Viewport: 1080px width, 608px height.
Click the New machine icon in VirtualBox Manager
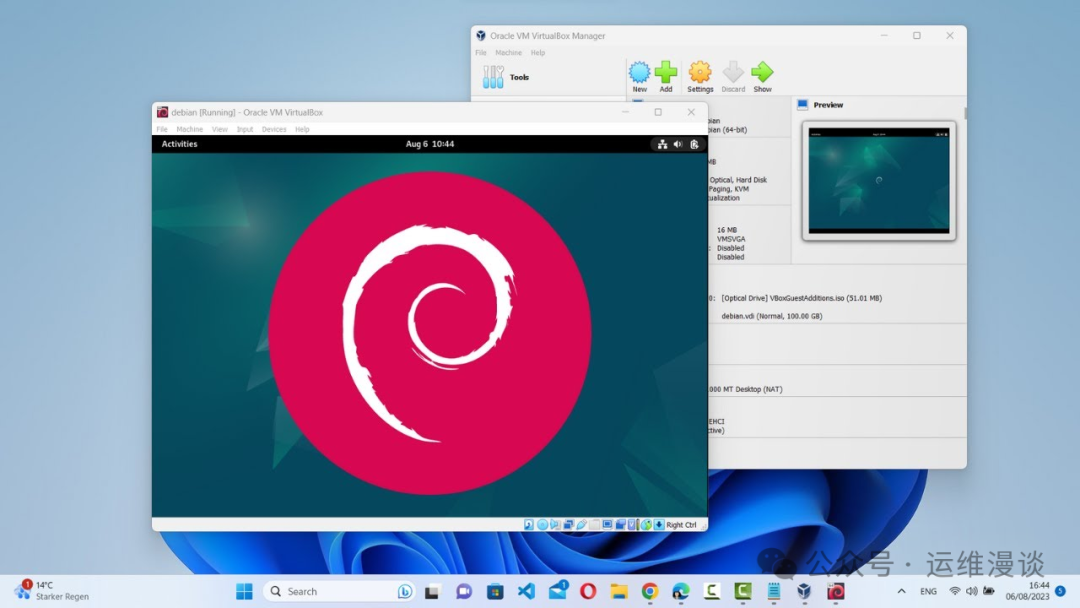(x=639, y=73)
